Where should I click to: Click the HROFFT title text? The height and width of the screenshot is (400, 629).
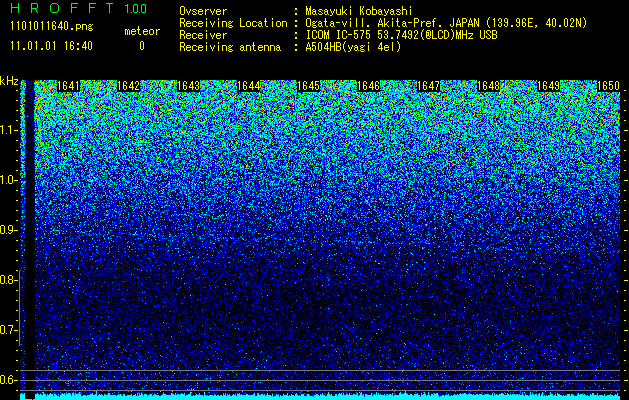(62, 8)
